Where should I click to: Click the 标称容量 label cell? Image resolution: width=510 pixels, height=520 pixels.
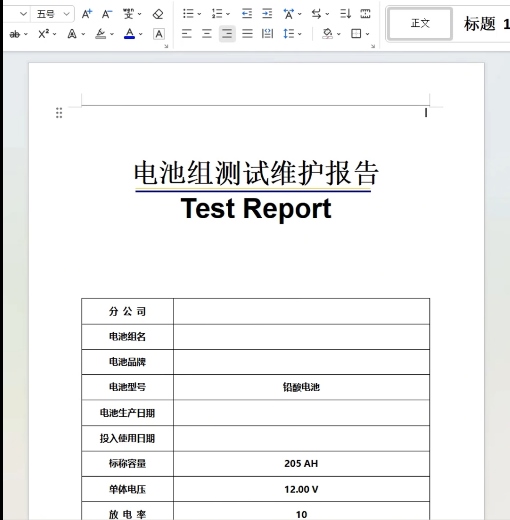click(127, 464)
